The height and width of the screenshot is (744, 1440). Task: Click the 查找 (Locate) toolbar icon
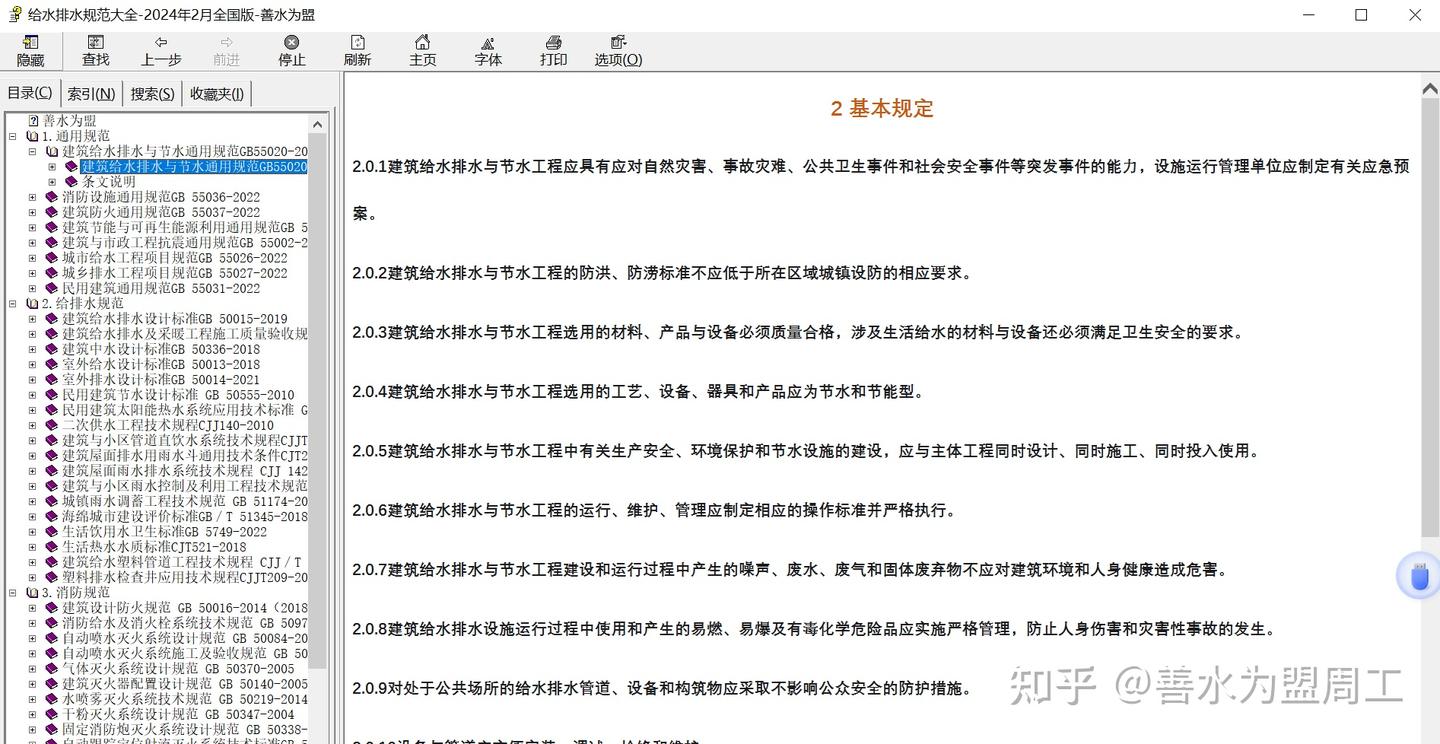(x=95, y=50)
